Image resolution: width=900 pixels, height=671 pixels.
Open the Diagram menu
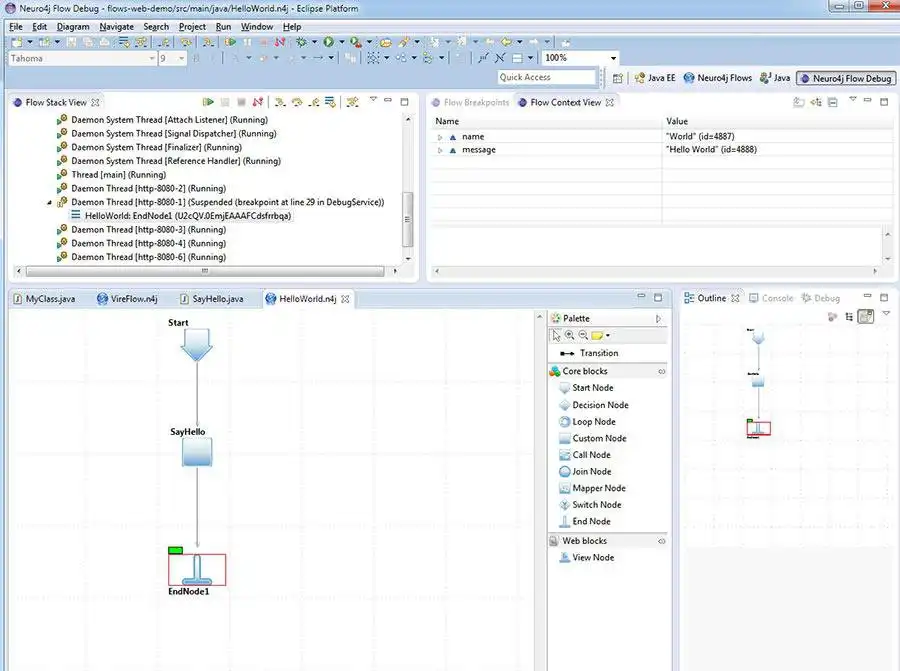73,26
